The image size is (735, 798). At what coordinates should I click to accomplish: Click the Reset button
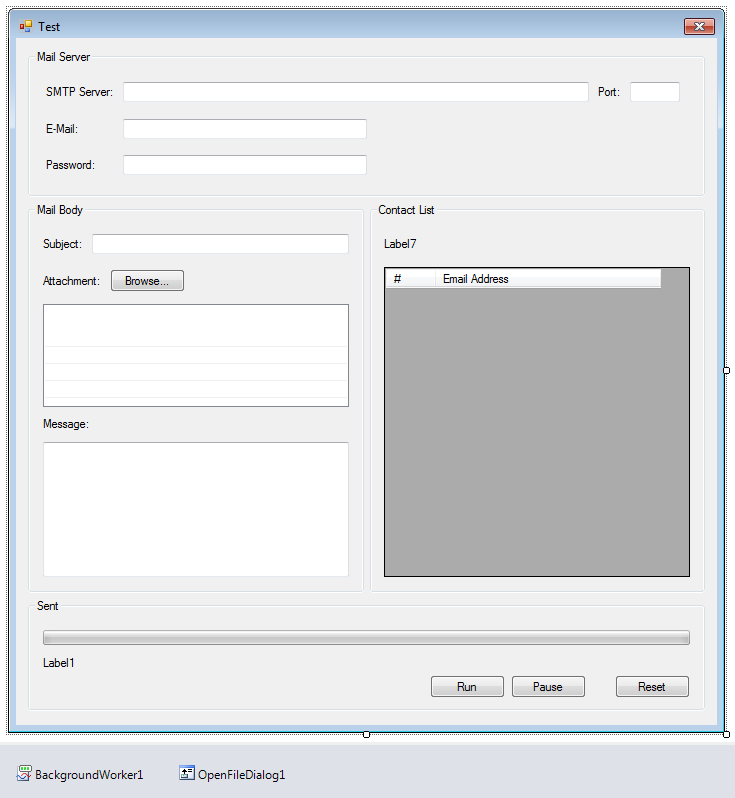(652, 687)
